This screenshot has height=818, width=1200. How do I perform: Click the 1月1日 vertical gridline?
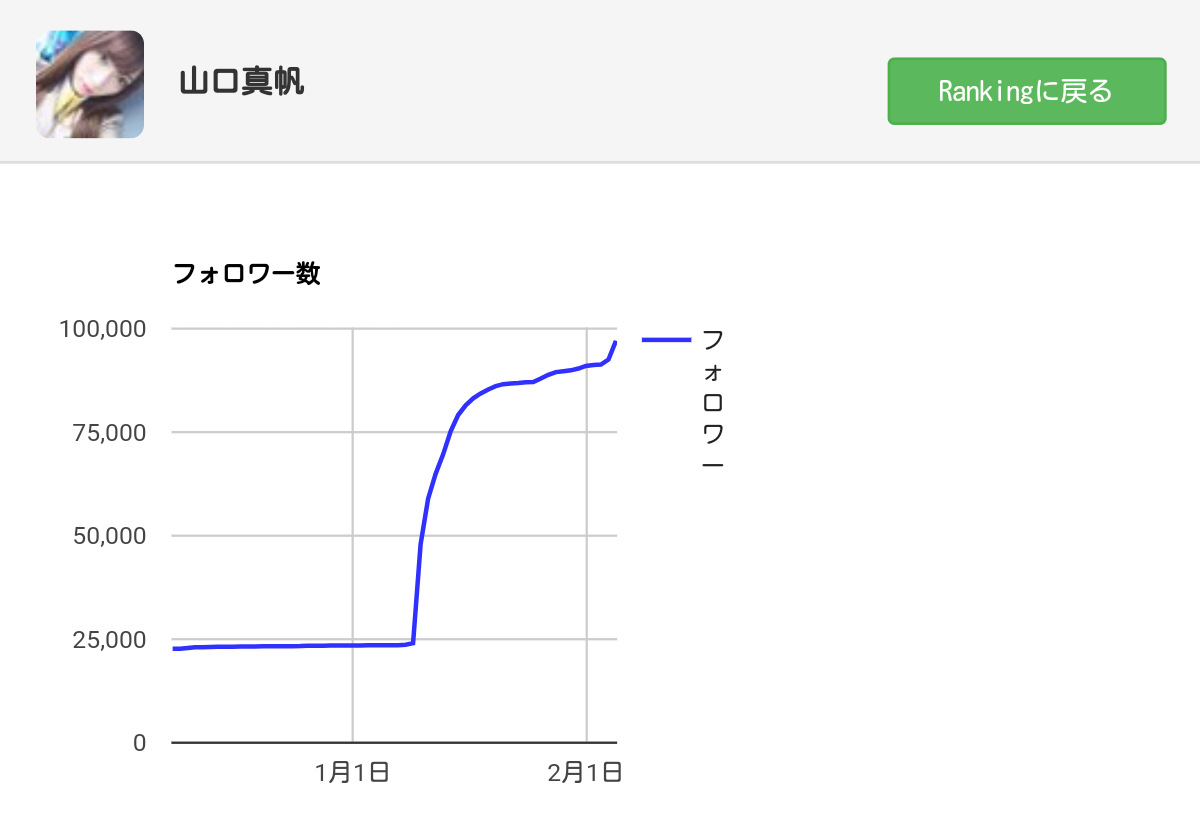tap(353, 535)
